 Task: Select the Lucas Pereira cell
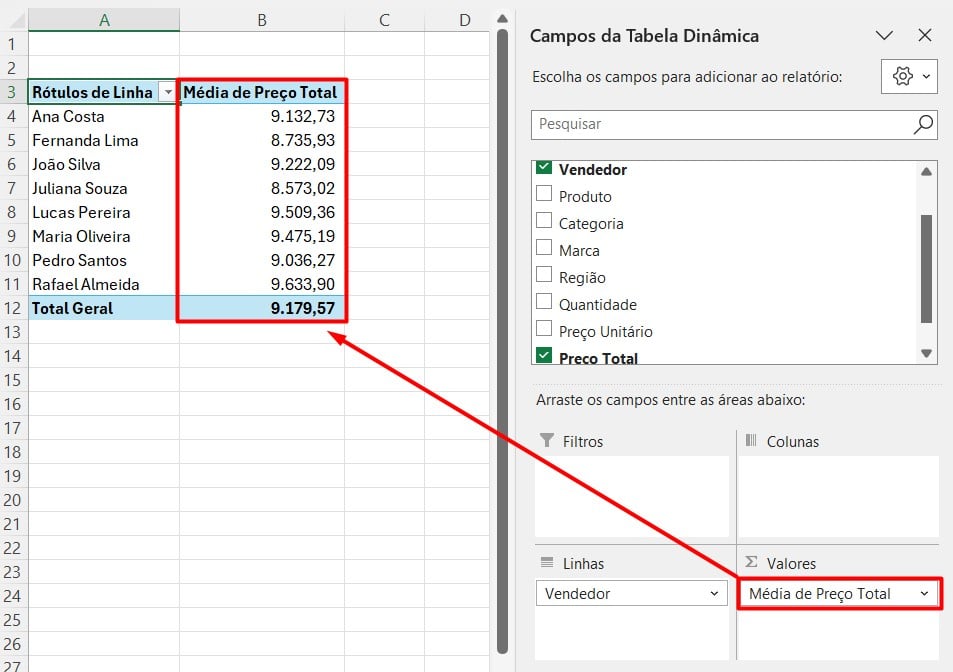104,212
